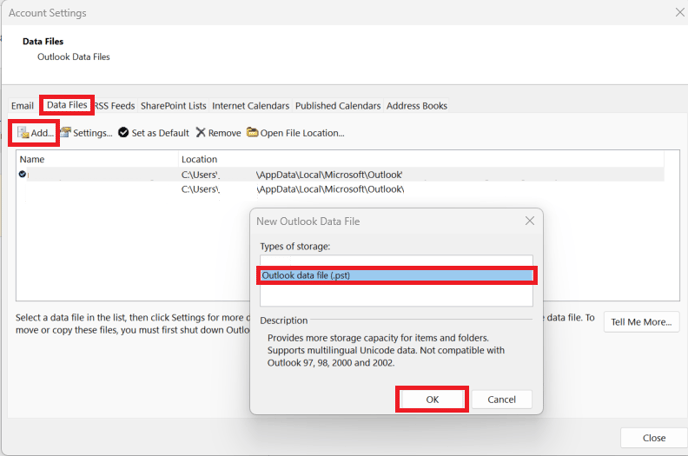Click Close in Account Settings
This screenshot has height=456, width=688.
[x=654, y=438]
